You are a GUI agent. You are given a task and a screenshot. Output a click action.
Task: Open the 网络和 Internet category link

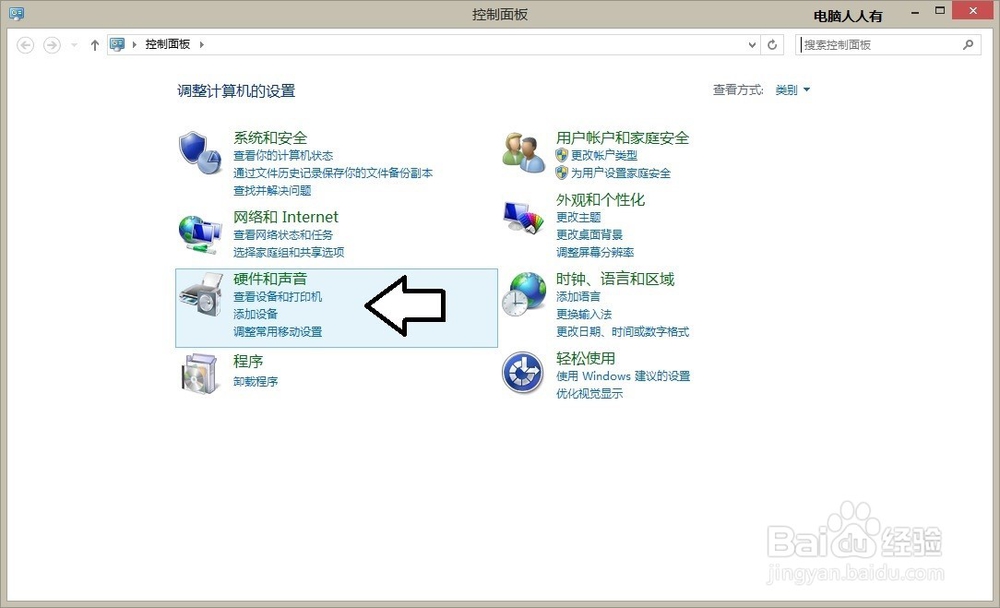click(x=286, y=217)
